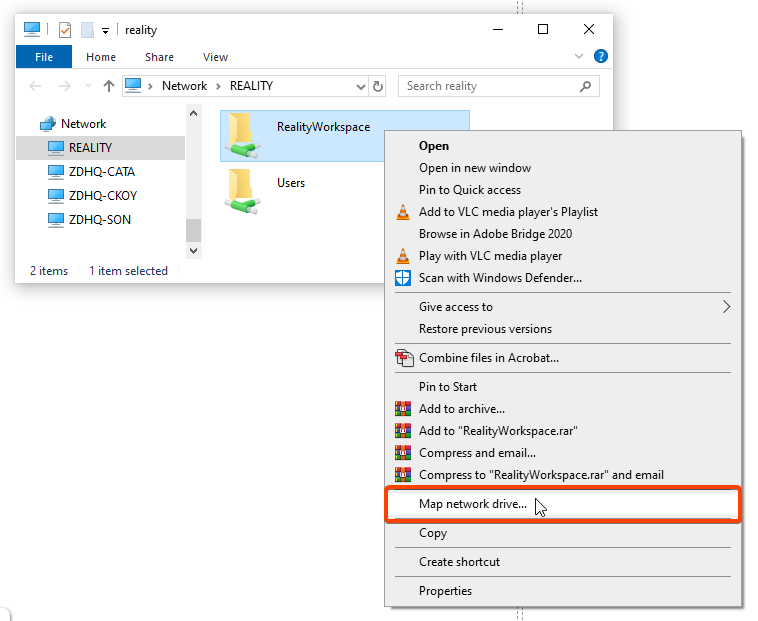Select Map network drive menu item
The width and height of the screenshot is (758, 621).
click(x=472, y=504)
